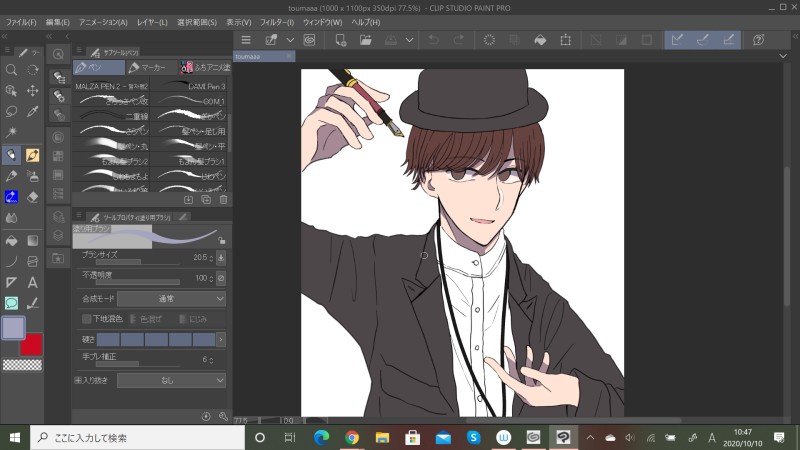The image size is (800, 450).
Task: Select the Eraser tool
Action: pos(33,197)
